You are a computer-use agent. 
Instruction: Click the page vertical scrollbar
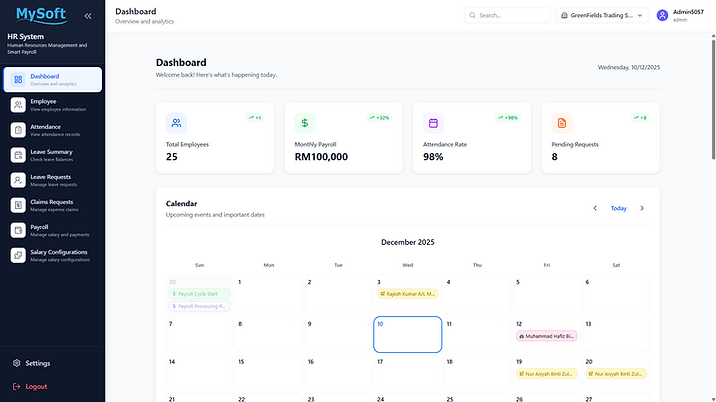[x=713, y=100]
